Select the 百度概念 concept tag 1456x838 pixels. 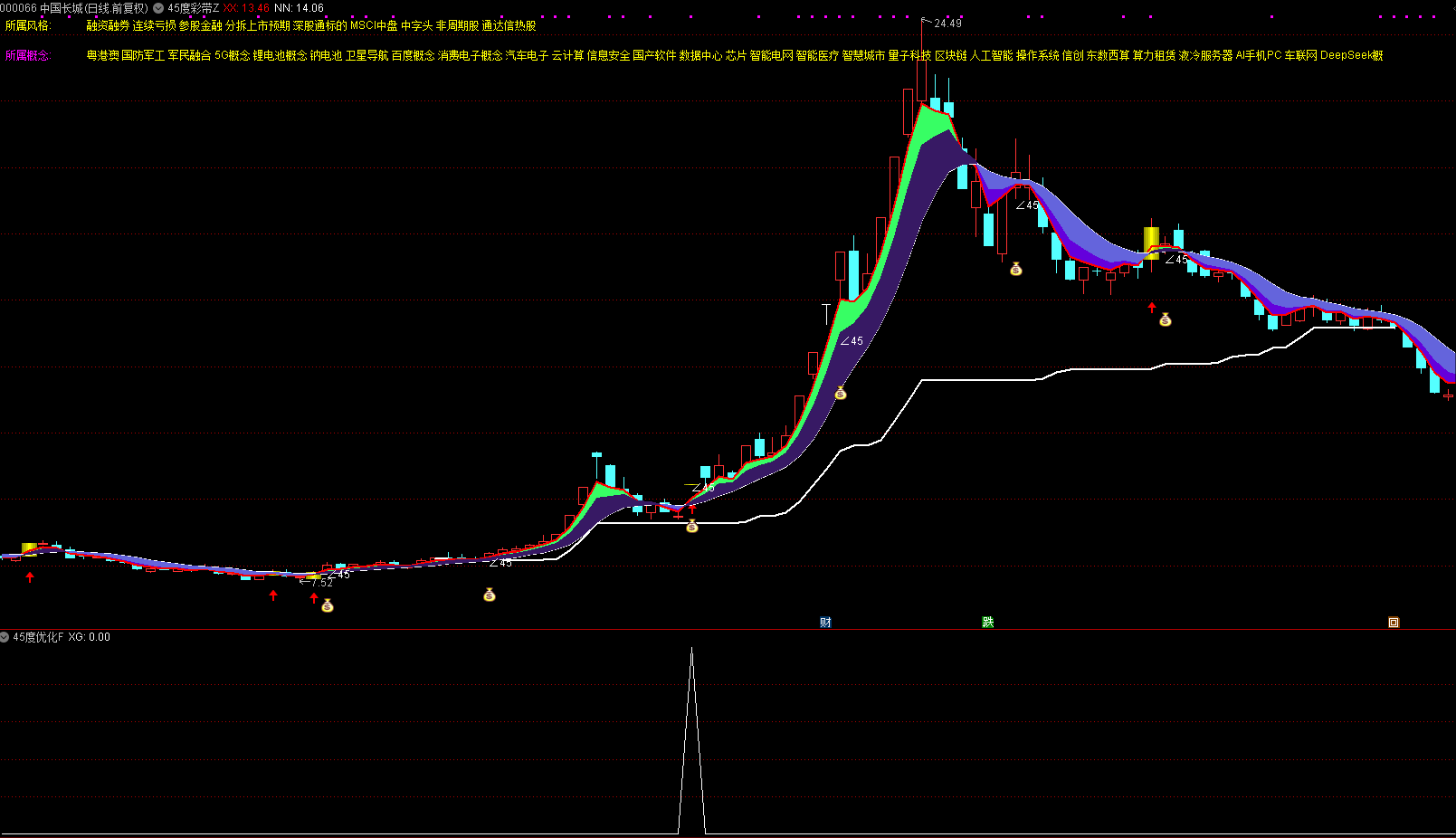[413, 55]
